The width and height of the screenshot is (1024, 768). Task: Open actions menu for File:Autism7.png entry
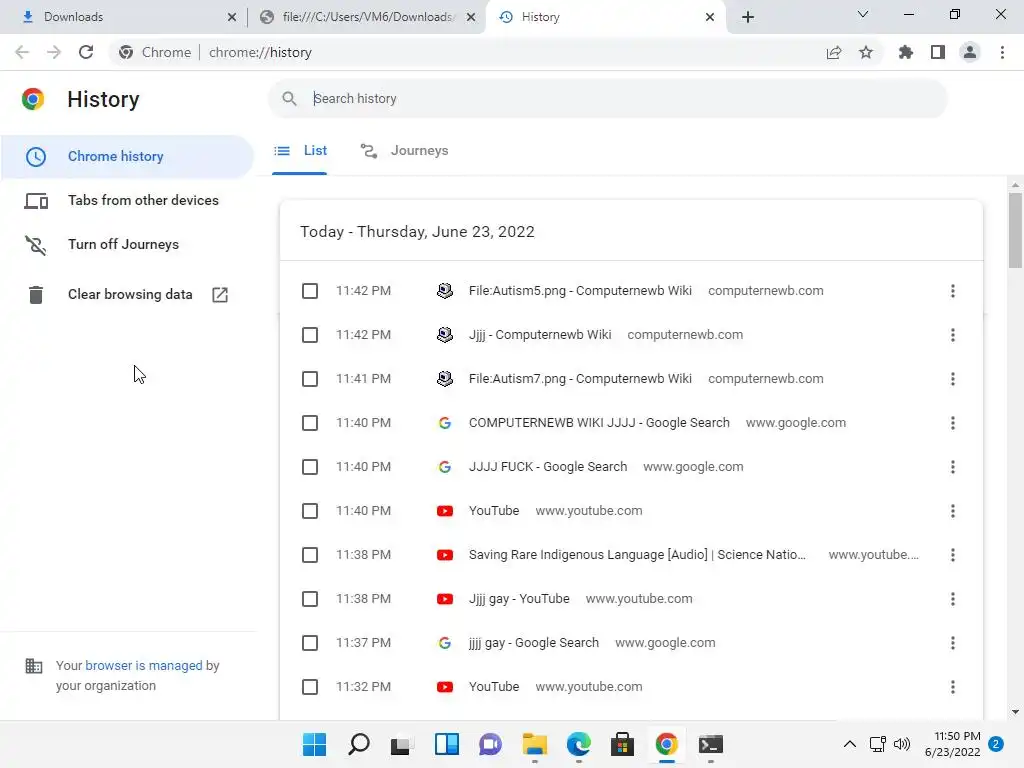coord(953,379)
